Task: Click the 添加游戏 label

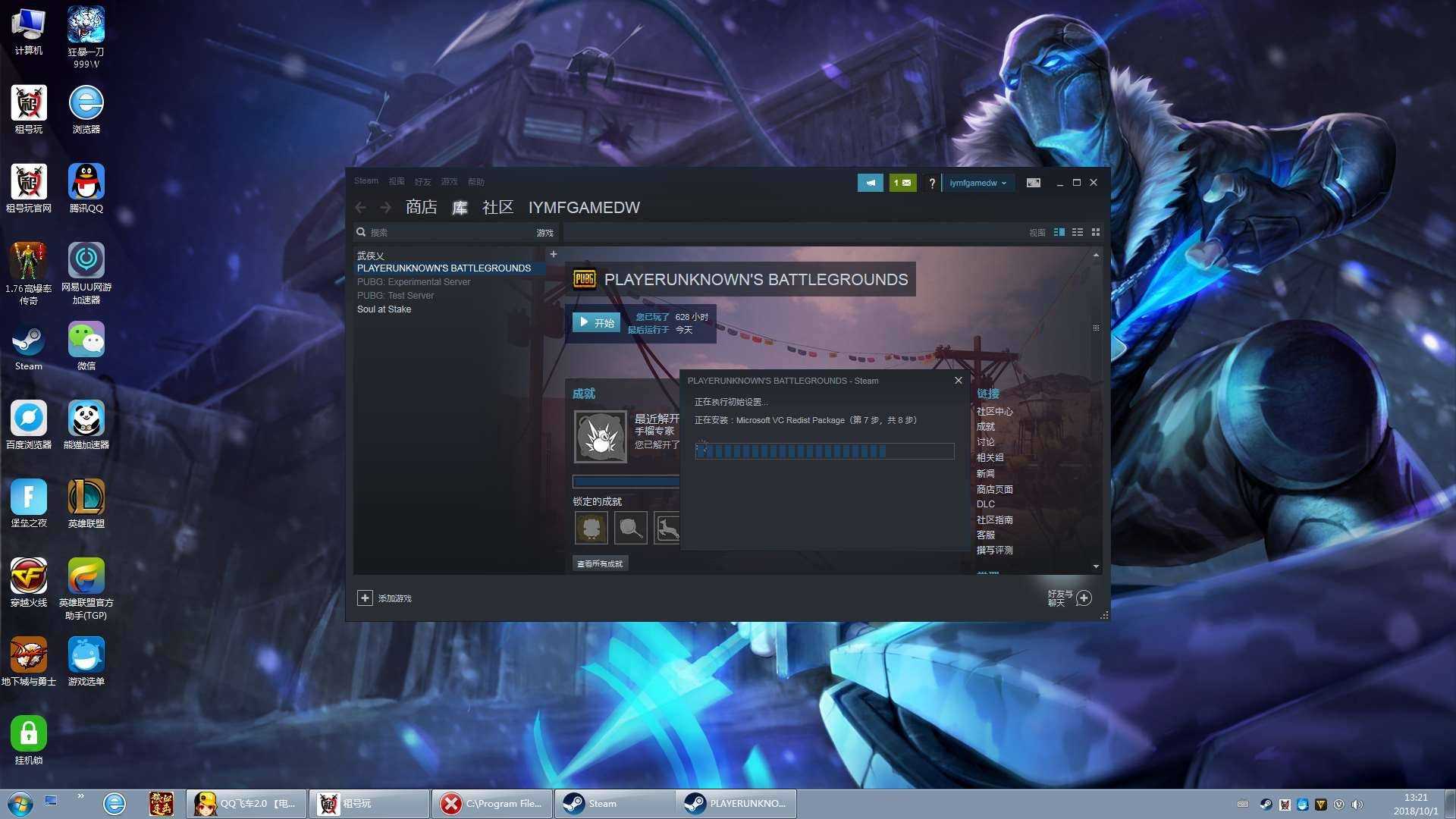Action: tap(394, 598)
